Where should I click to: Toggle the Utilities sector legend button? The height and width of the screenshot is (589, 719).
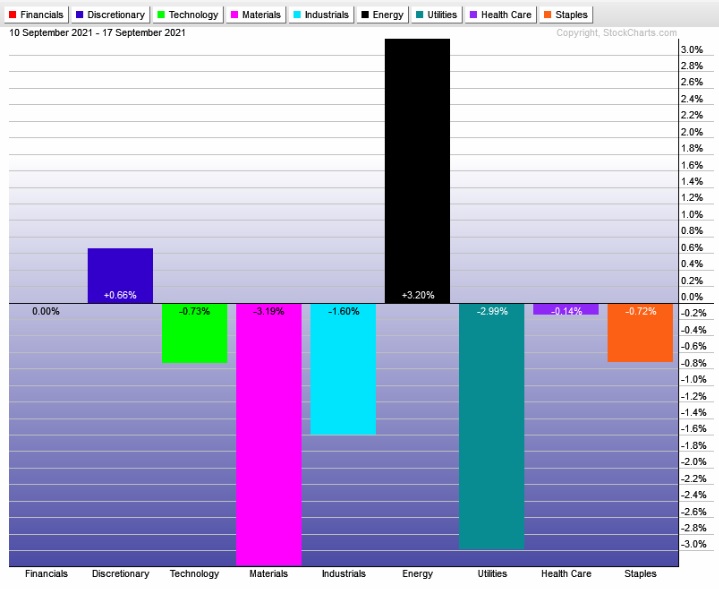click(x=437, y=15)
